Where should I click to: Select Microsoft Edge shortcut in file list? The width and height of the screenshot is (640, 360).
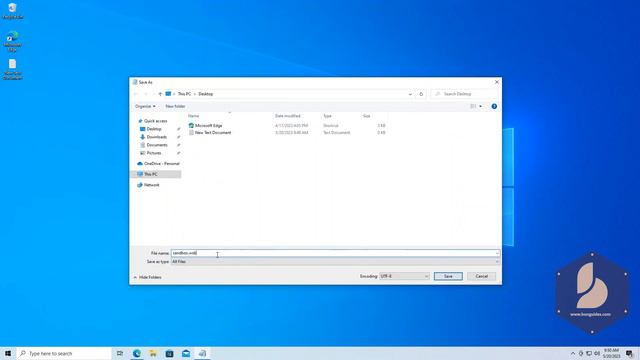(x=208, y=126)
